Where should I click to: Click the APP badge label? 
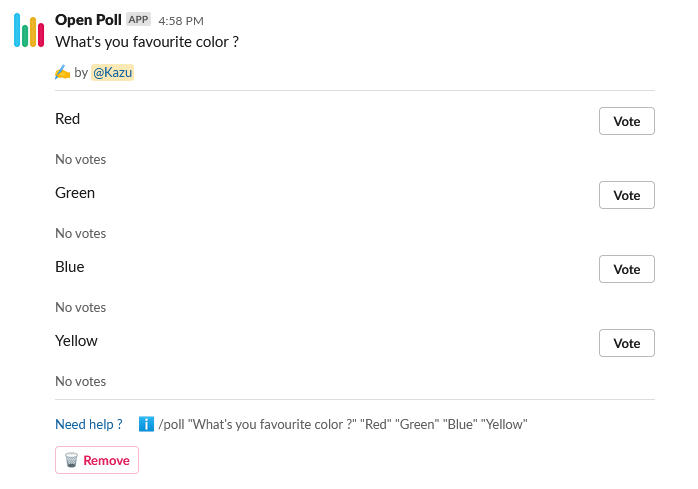(x=138, y=20)
